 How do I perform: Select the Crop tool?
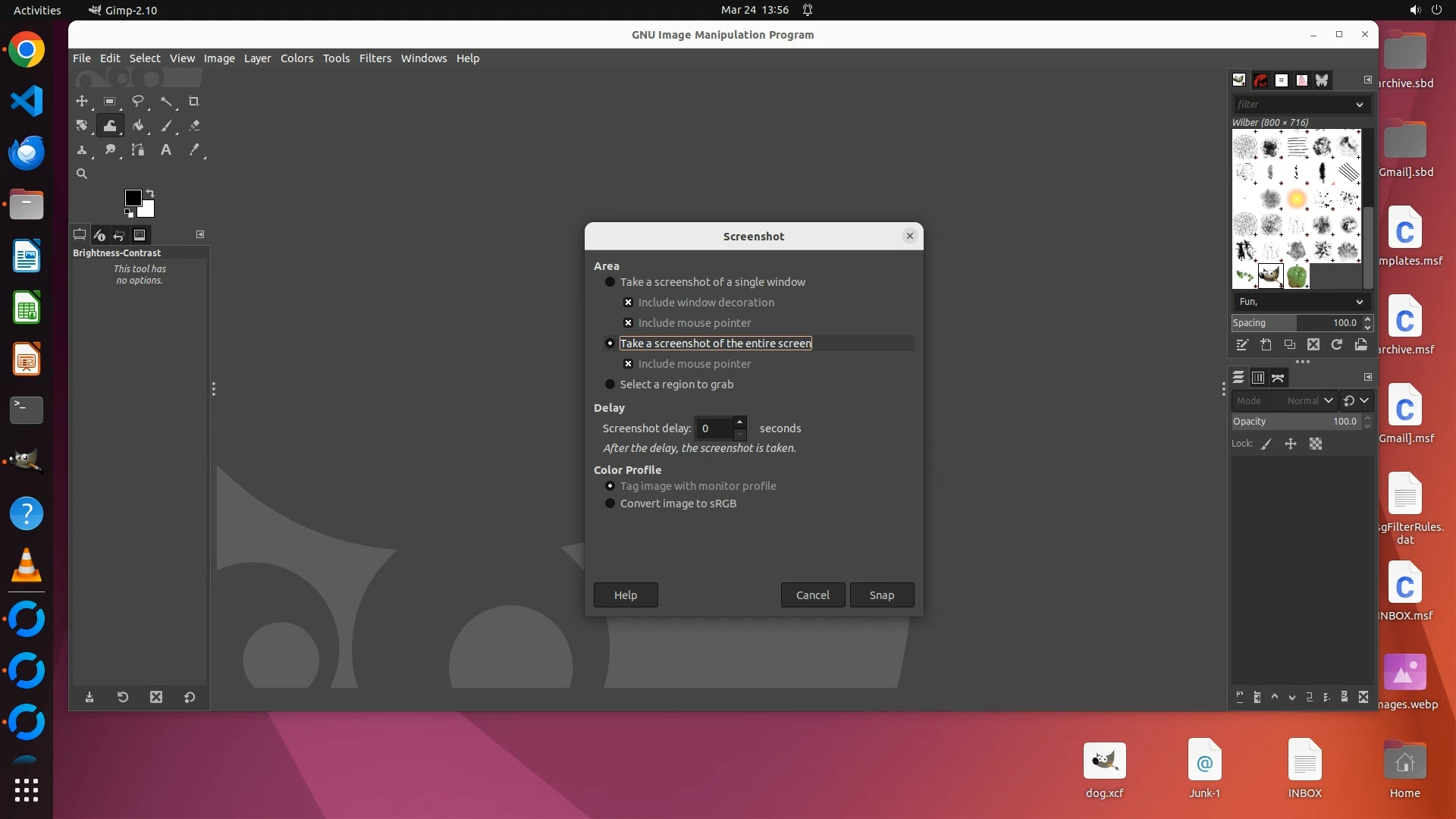click(x=193, y=101)
